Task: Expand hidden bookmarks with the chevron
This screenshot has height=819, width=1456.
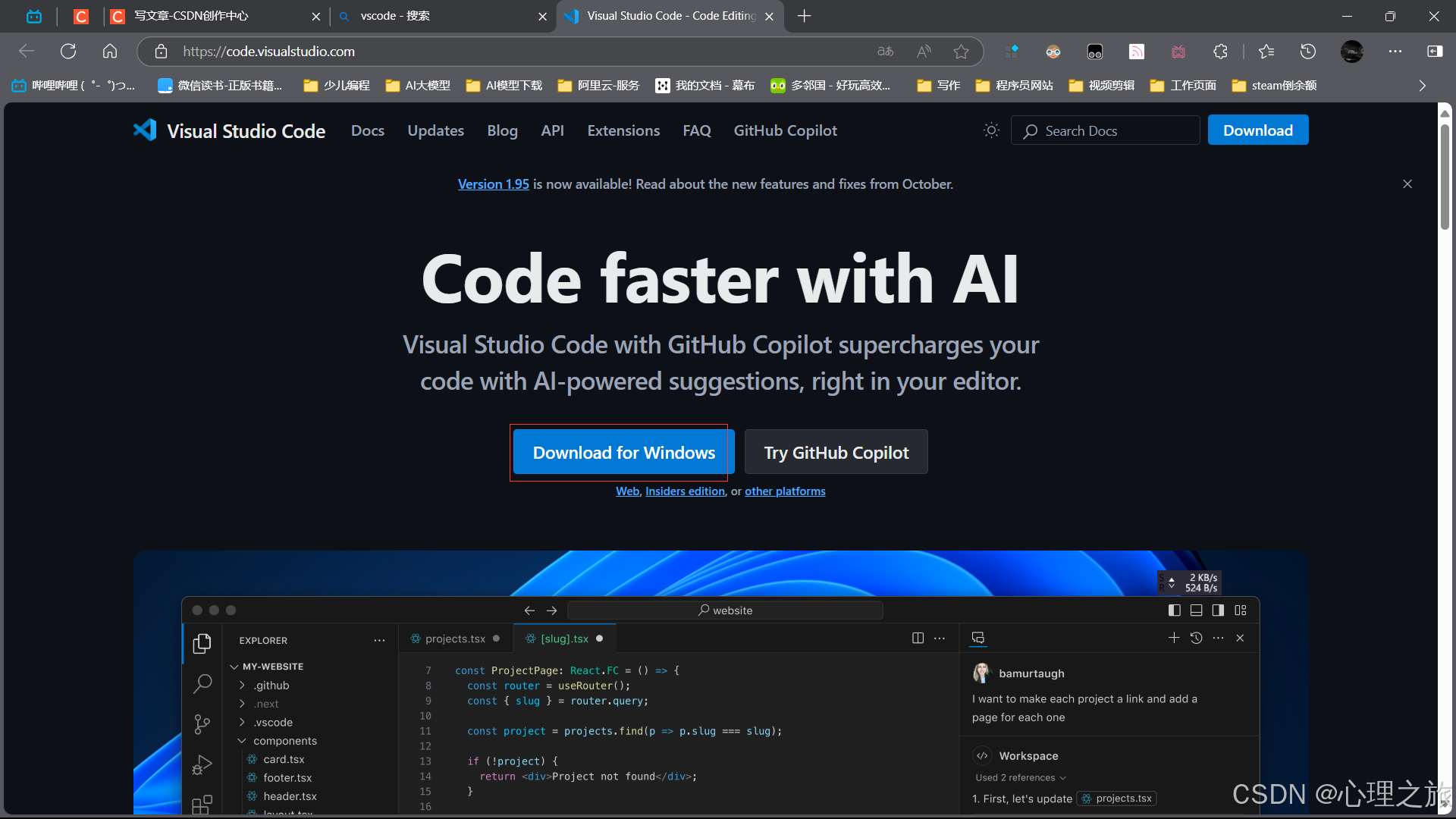Action: coord(1423,86)
